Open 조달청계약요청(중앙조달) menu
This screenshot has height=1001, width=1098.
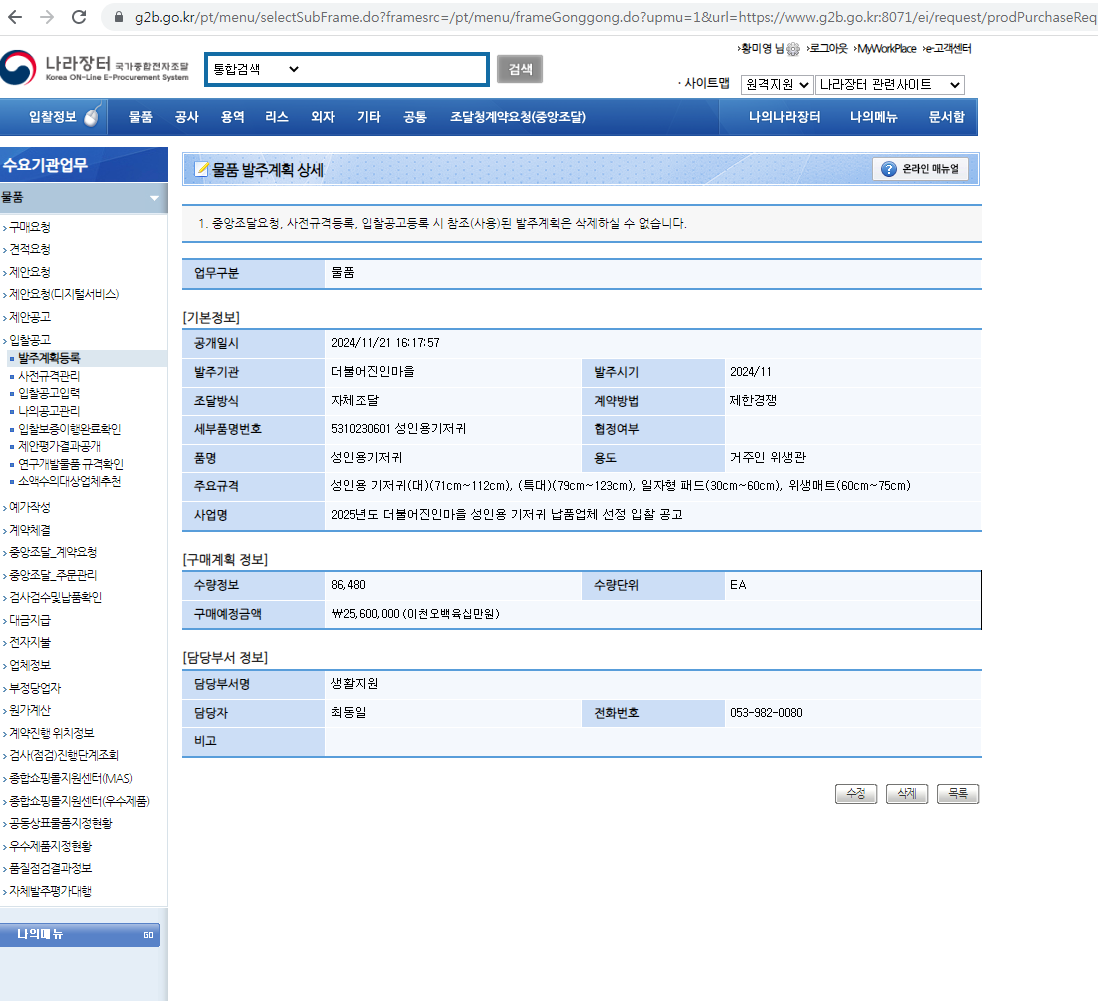click(517, 117)
